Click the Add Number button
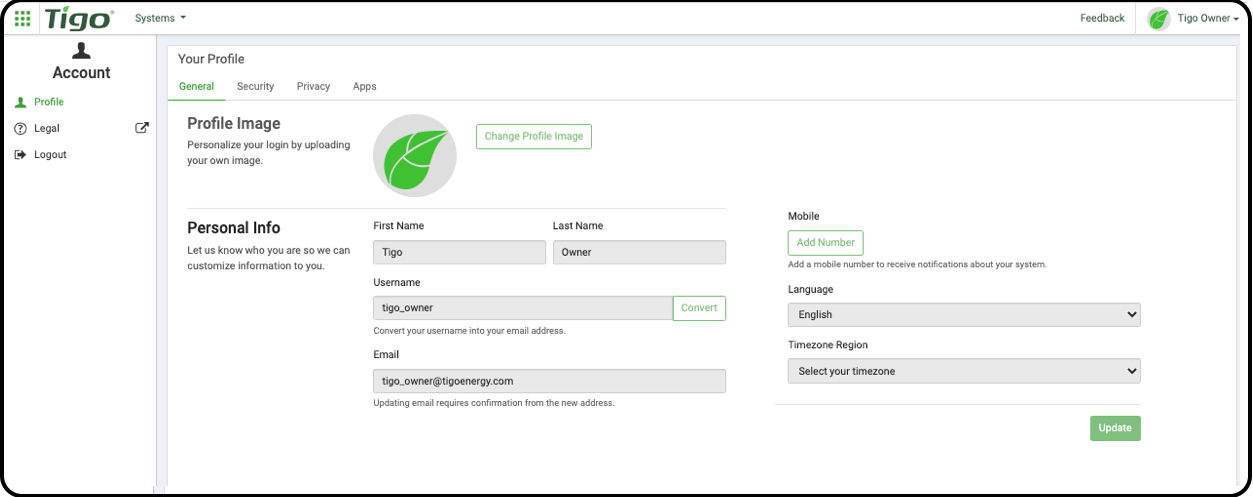The height and width of the screenshot is (497, 1253). 826,242
